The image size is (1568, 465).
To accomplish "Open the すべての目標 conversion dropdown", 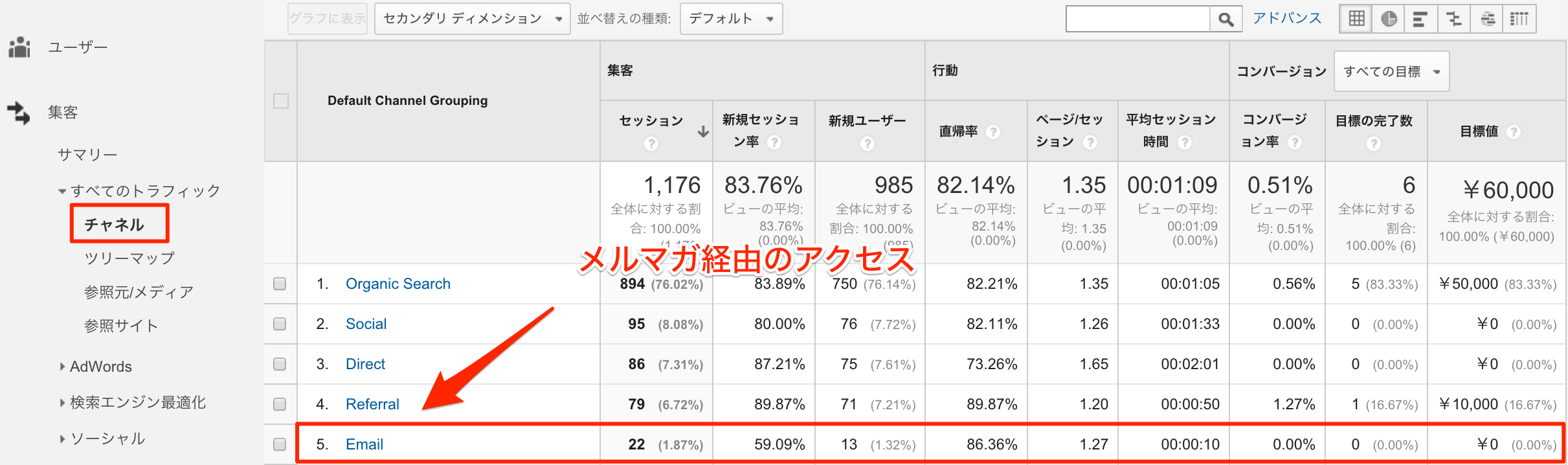I will click(x=1391, y=71).
